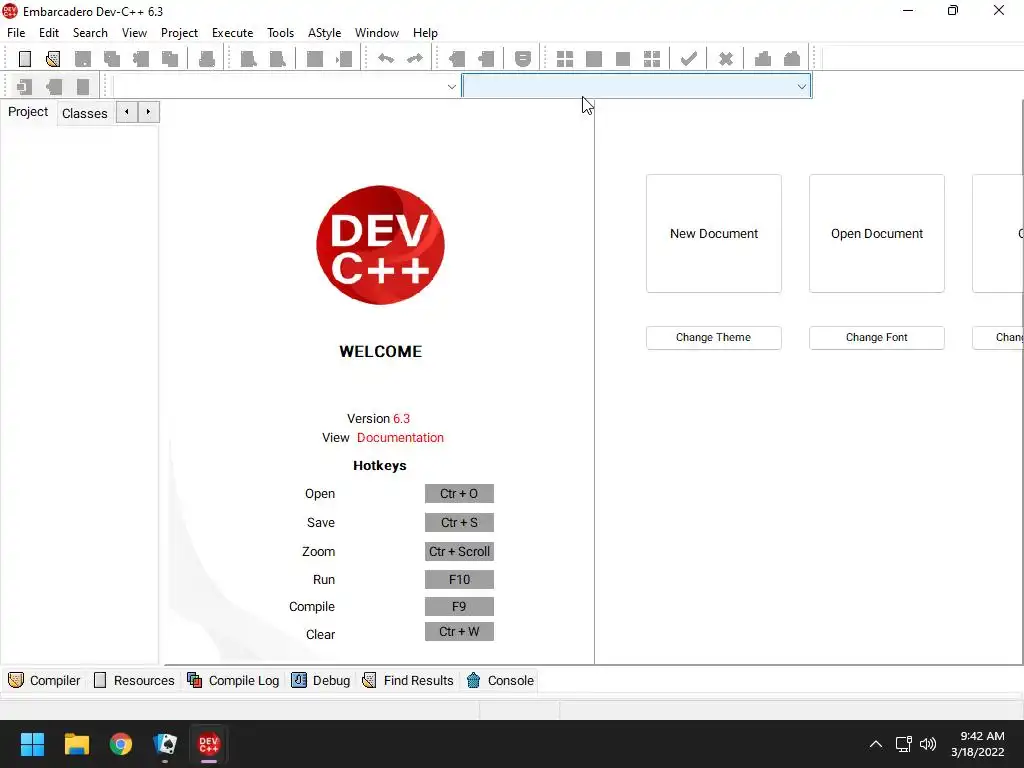The width and height of the screenshot is (1024, 768).
Task: Open the Debug bottom tab
Action: pyautogui.click(x=321, y=680)
